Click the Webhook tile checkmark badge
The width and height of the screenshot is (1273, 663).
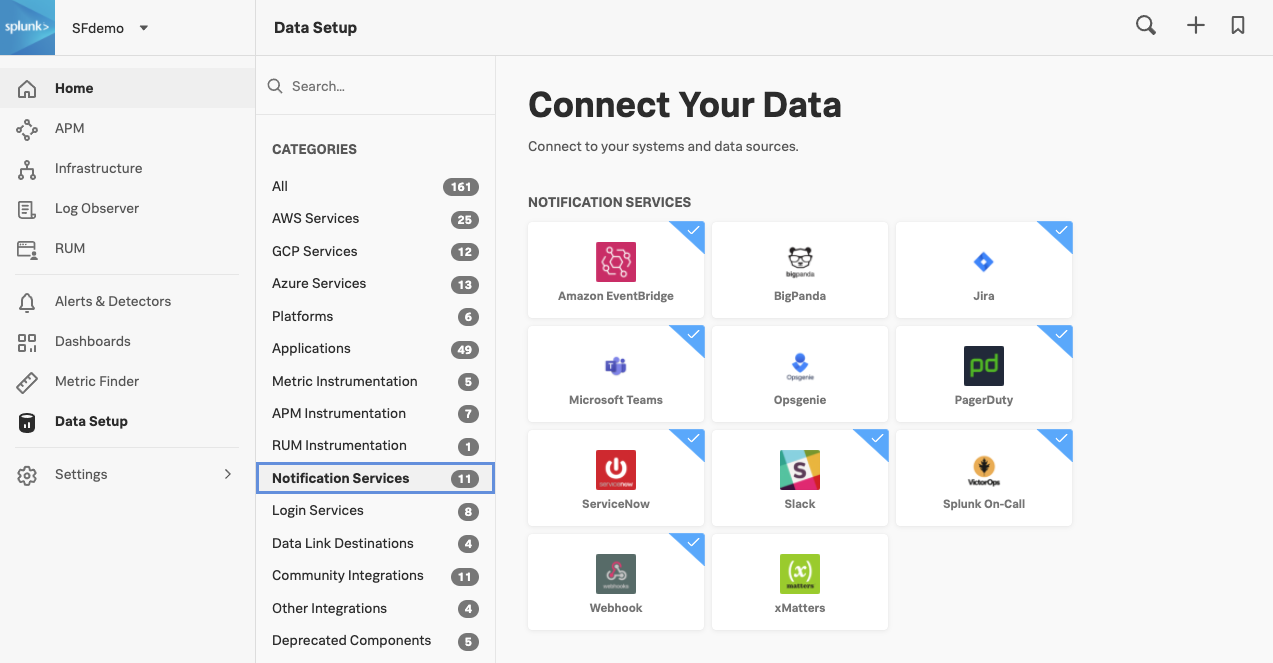(694, 544)
